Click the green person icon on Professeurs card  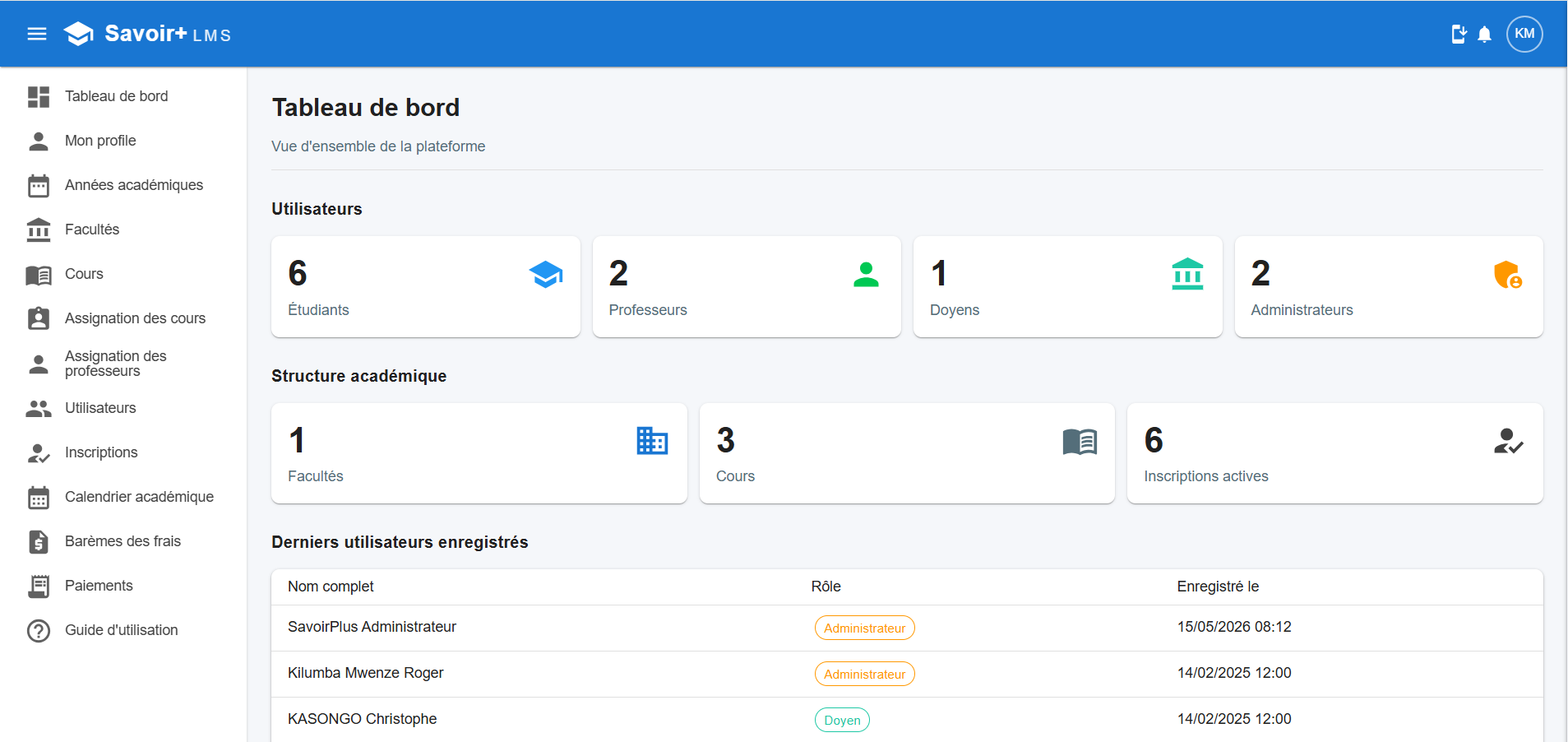[866, 274]
